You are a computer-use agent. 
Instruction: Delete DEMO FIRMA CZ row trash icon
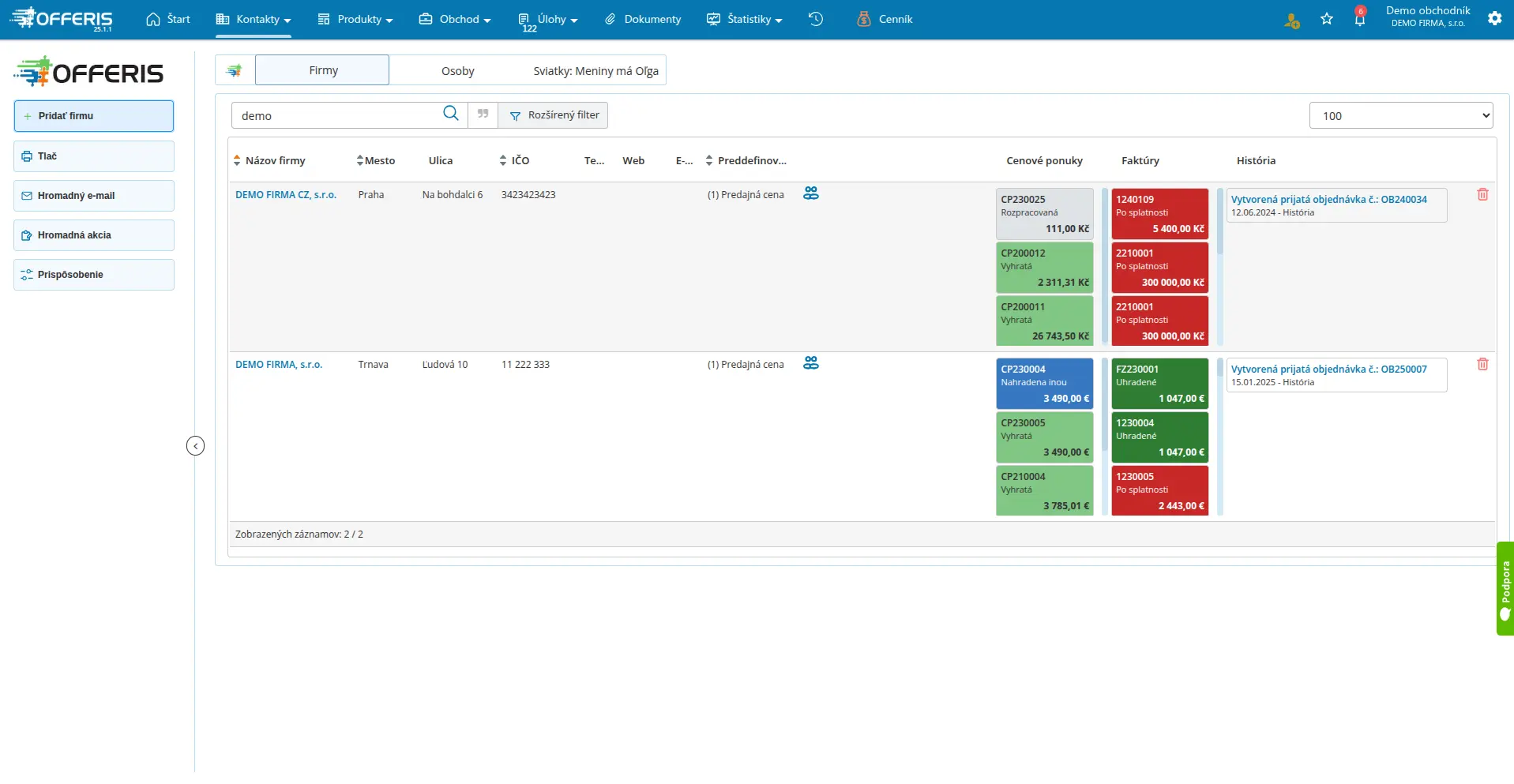(1482, 194)
